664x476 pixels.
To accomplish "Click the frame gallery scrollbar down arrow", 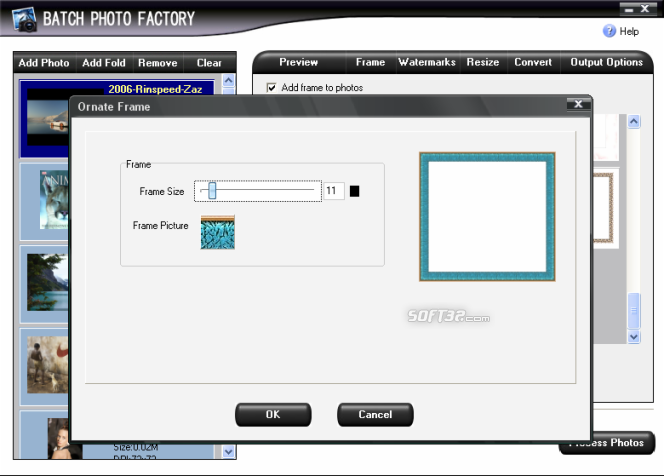I will 634,337.
